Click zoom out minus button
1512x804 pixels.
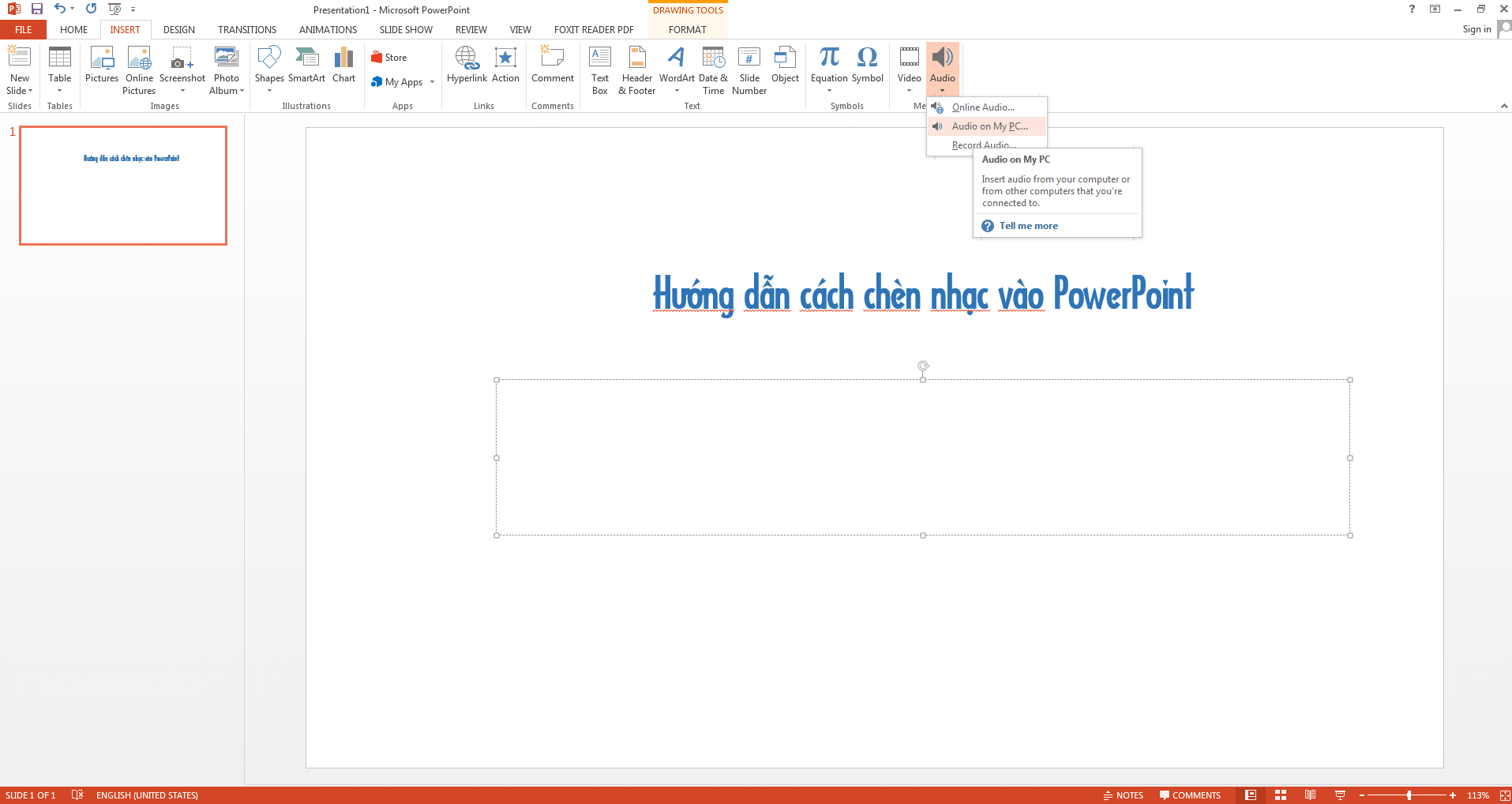(x=1361, y=795)
